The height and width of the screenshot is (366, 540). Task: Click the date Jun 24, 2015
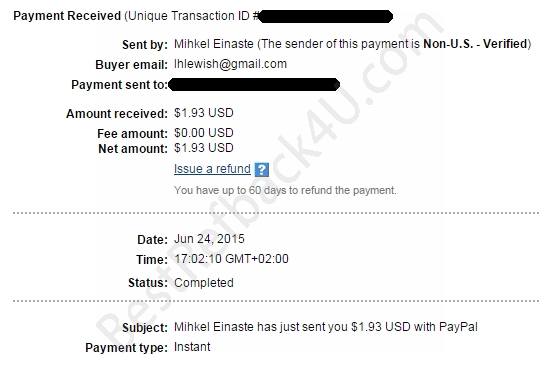click(209, 239)
